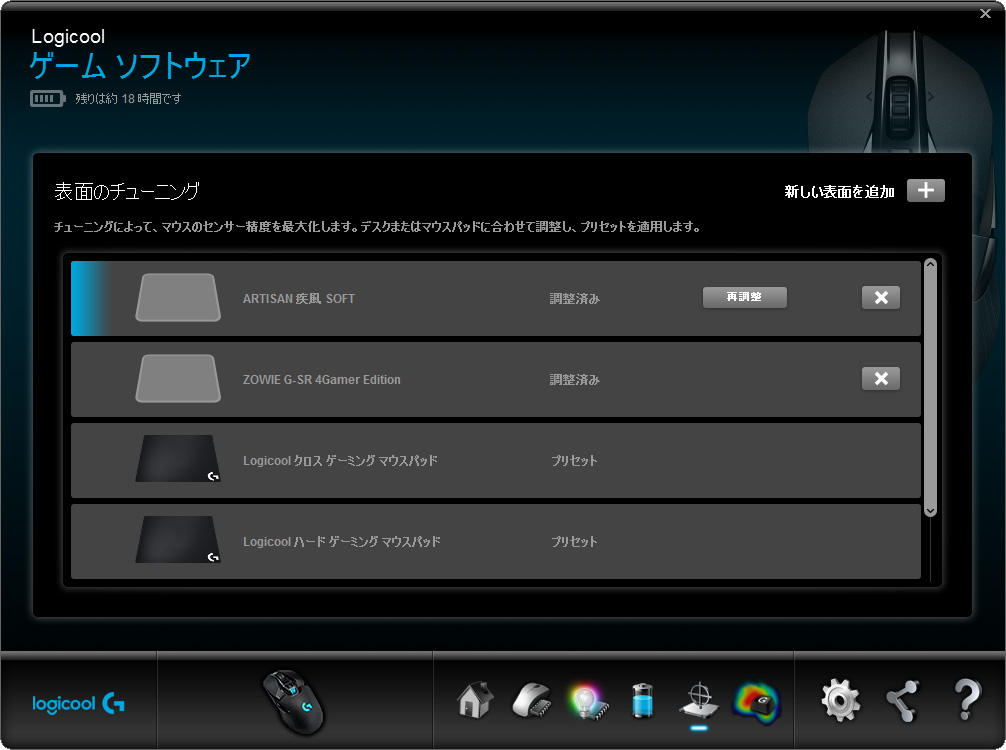Click the wireless mouse device image
This screenshot has height=750, width=1006.
point(293,700)
